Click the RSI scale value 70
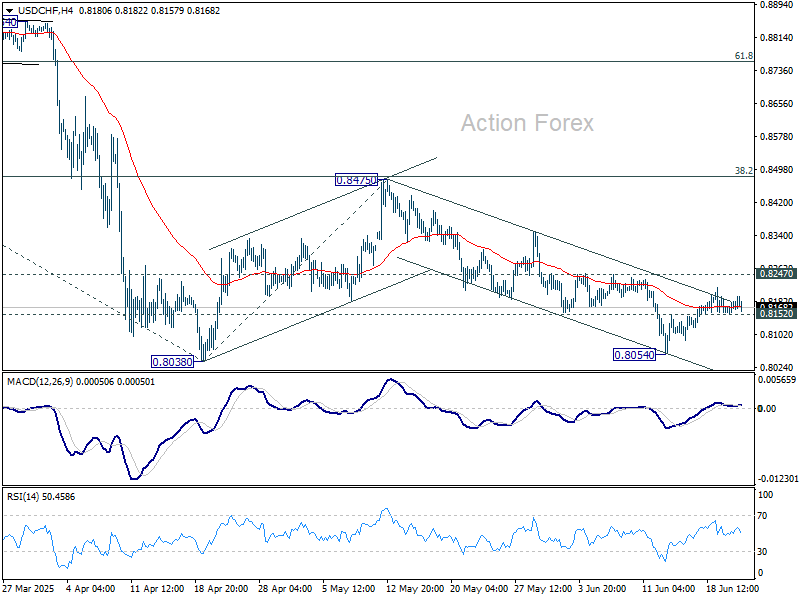Viewport: 800px width, 600px height. click(762, 516)
